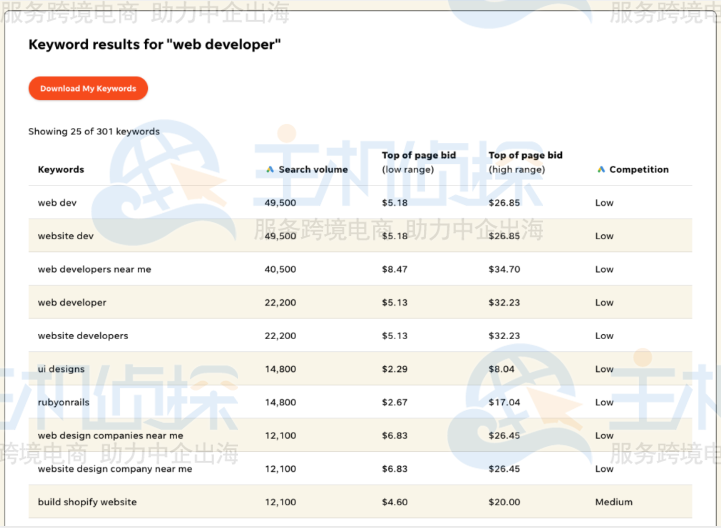721x528 pixels.
Task: Select the "web dev" keyword row
Action: 57,203
